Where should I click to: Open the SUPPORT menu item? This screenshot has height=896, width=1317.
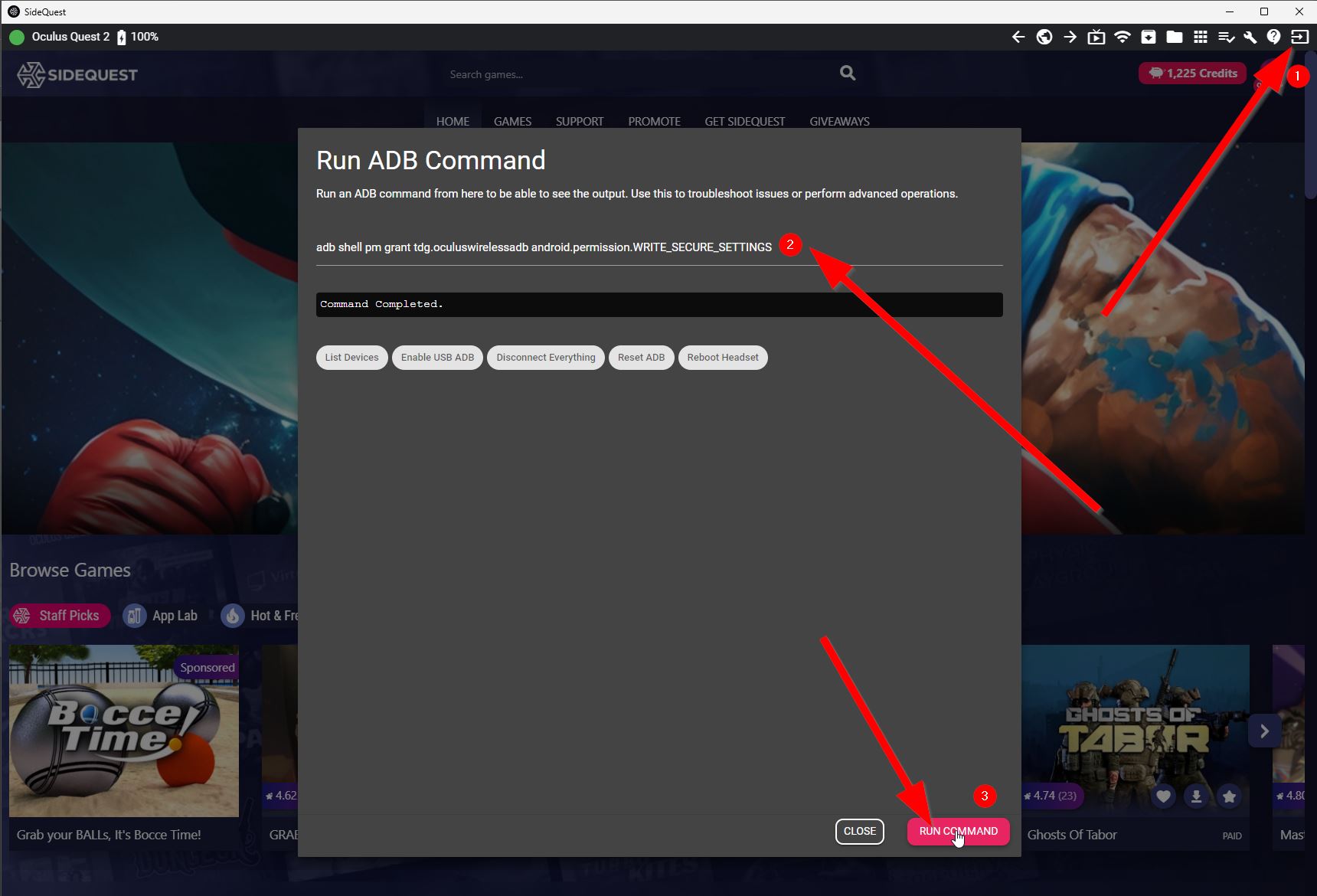(x=580, y=121)
